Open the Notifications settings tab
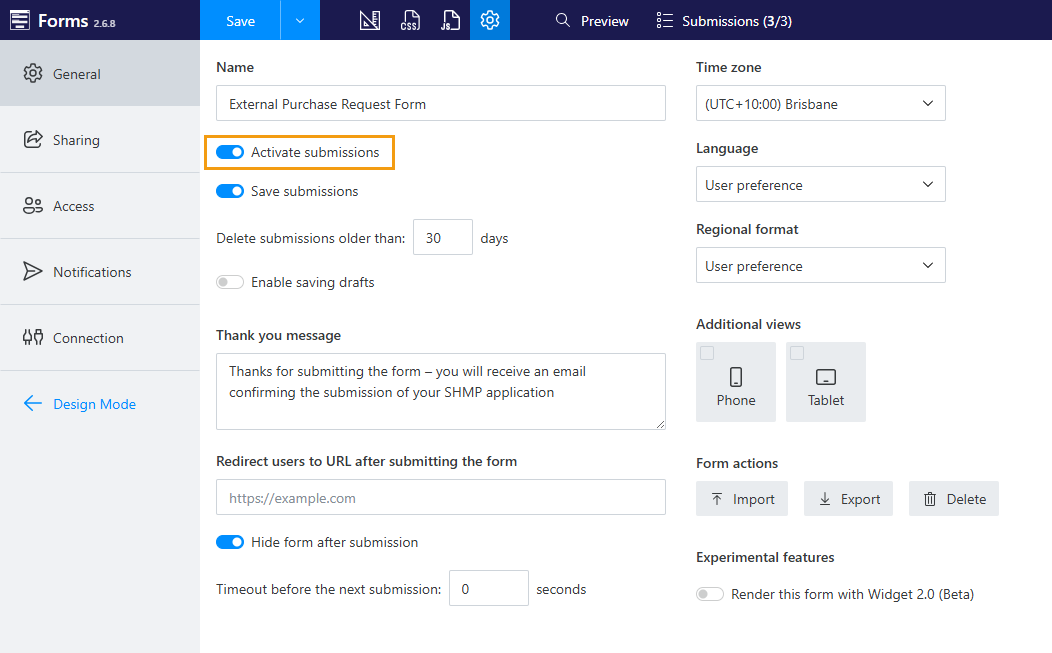The height and width of the screenshot is (653, 1052). (92, 272)
